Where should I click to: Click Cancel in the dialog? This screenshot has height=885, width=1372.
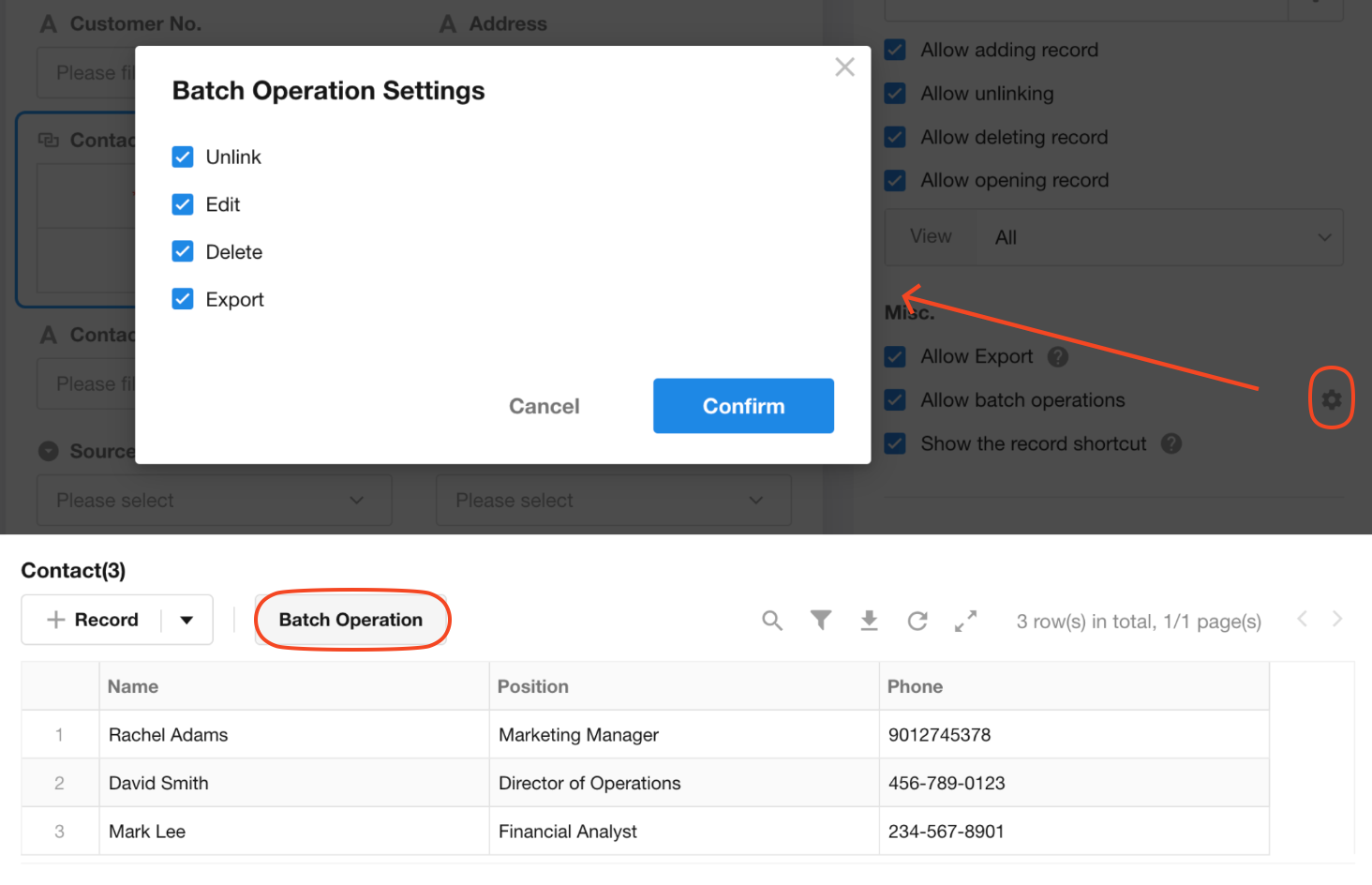click(544, 406)
